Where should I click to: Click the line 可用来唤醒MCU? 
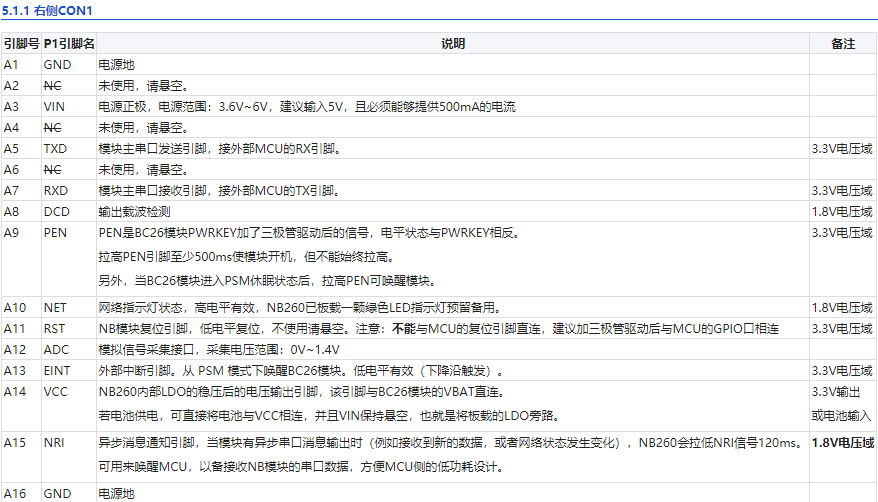pyautogui.click(x=301, y=467)
